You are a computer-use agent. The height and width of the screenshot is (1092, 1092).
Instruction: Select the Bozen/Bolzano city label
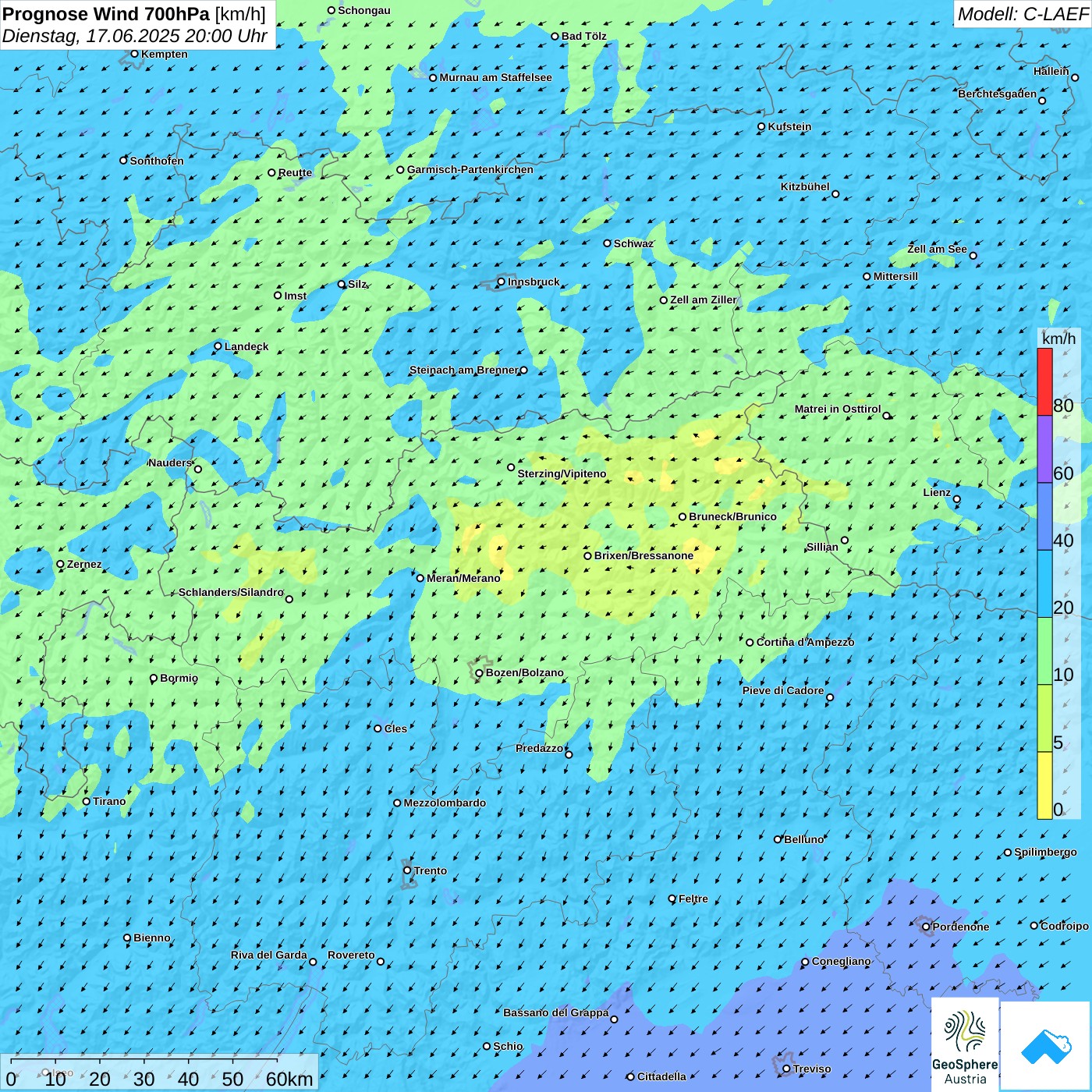pyautogui.click(x=524, y=672)
